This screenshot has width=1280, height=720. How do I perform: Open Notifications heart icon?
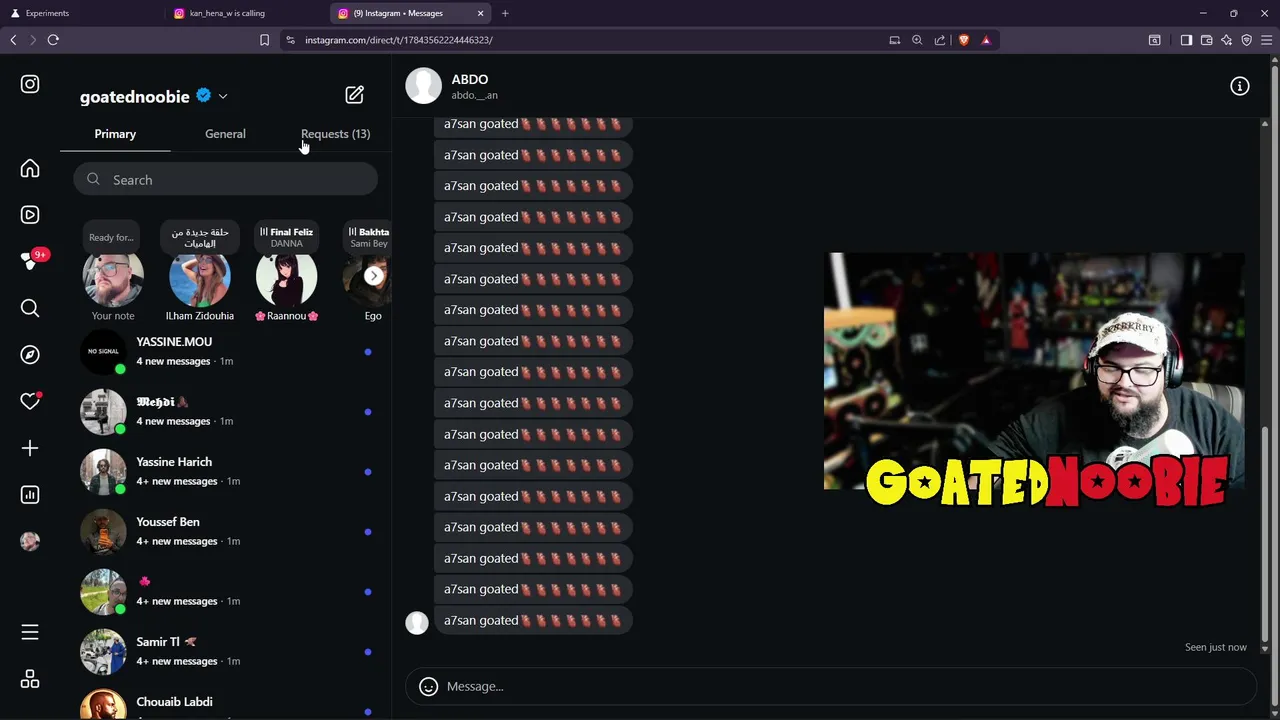coord(30,401)
